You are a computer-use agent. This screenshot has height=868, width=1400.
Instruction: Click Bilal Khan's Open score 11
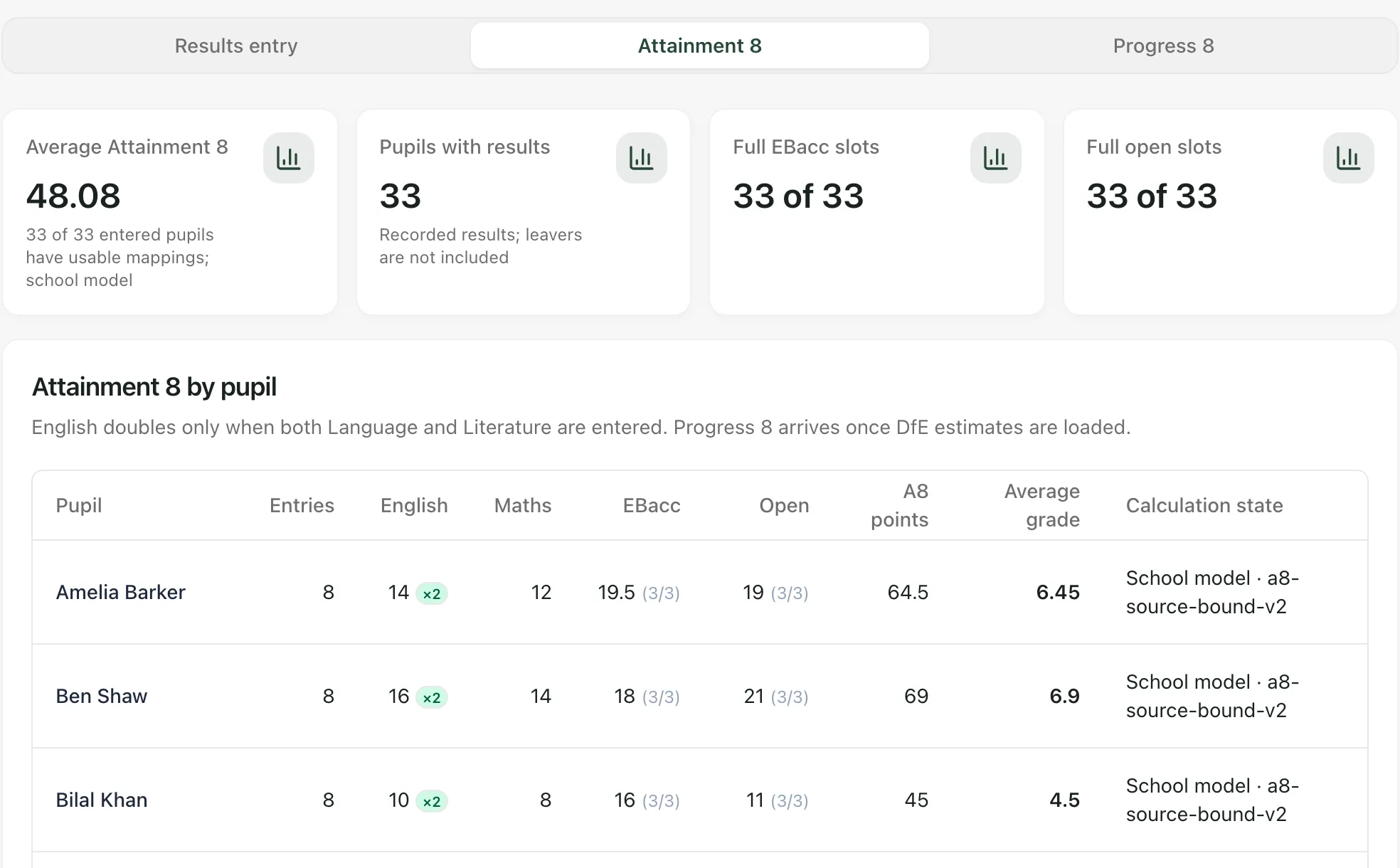(755, 800)
